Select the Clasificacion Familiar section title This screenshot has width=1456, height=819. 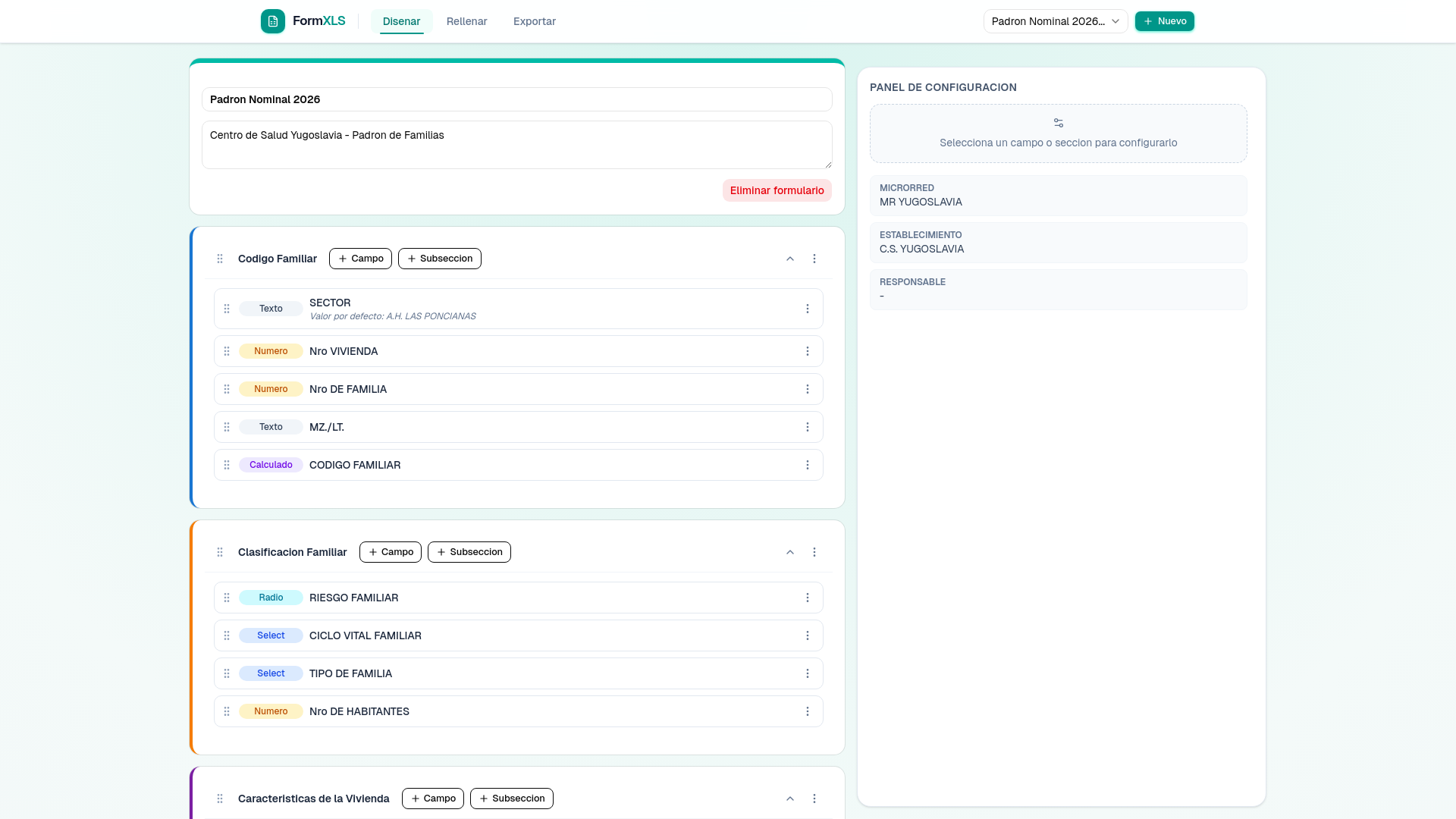293,552
